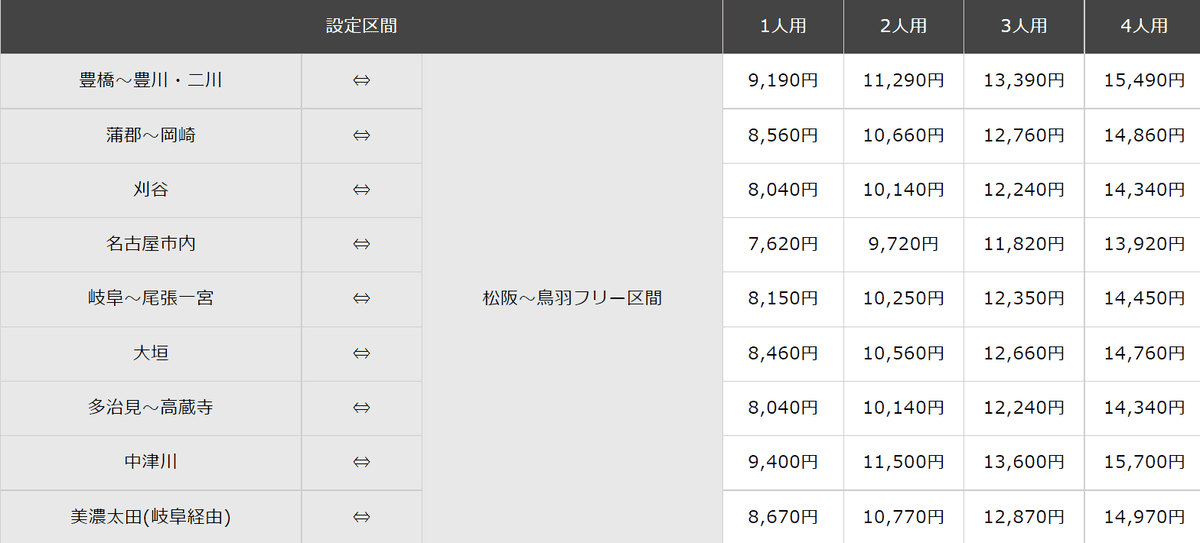Click the 4人用 column header
Viewport: 1200px width, 543px height.
[1143, 27]
